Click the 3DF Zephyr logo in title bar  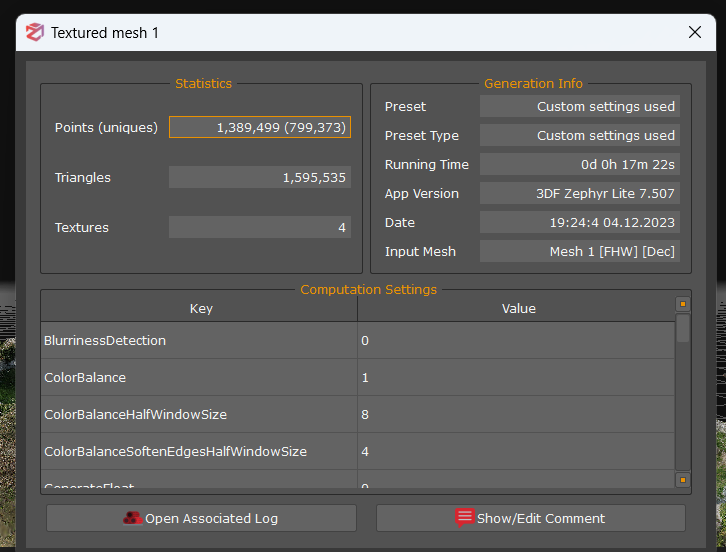[x=35, y=33]
